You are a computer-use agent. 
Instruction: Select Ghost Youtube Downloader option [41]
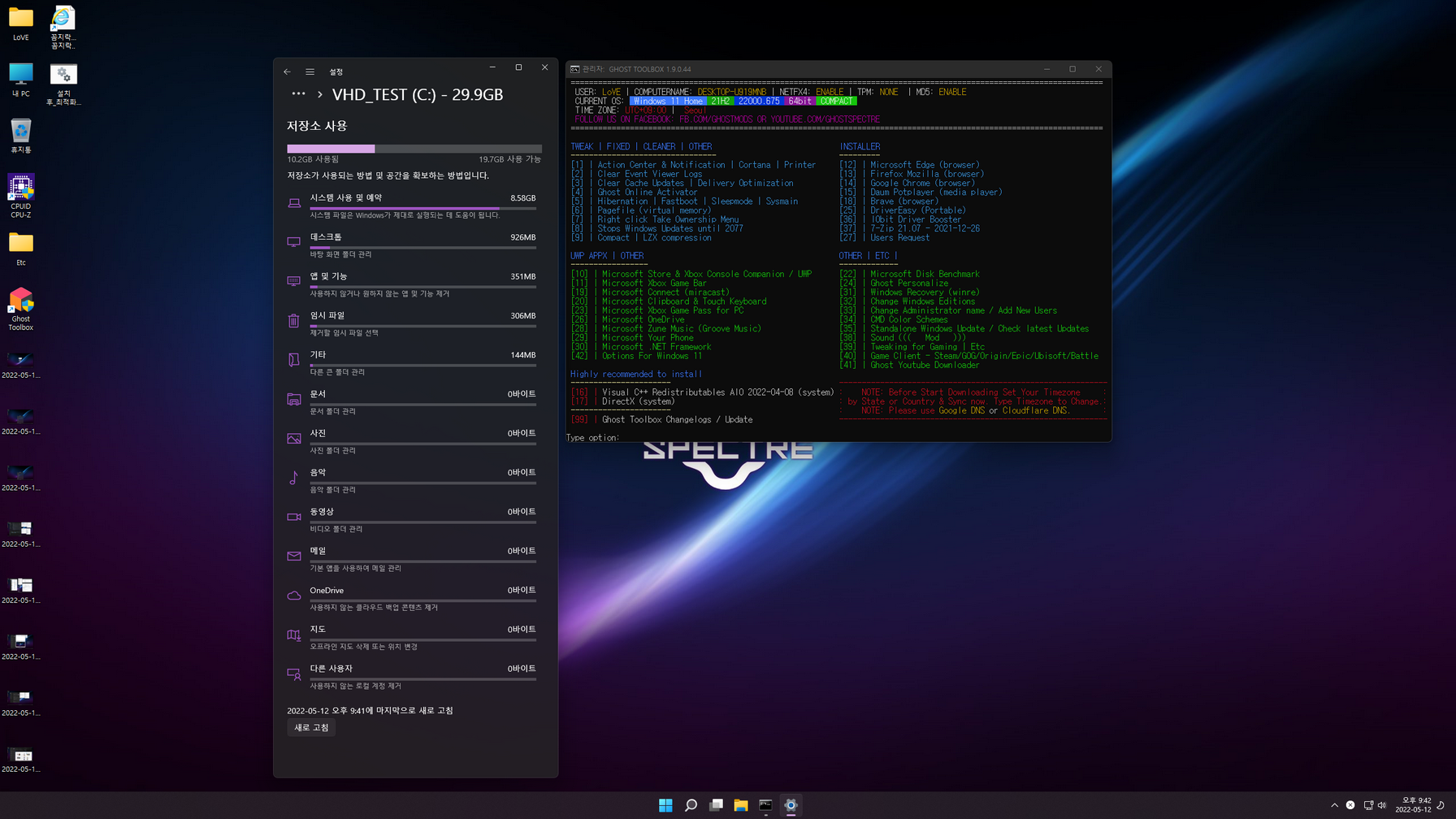point(909,365)
